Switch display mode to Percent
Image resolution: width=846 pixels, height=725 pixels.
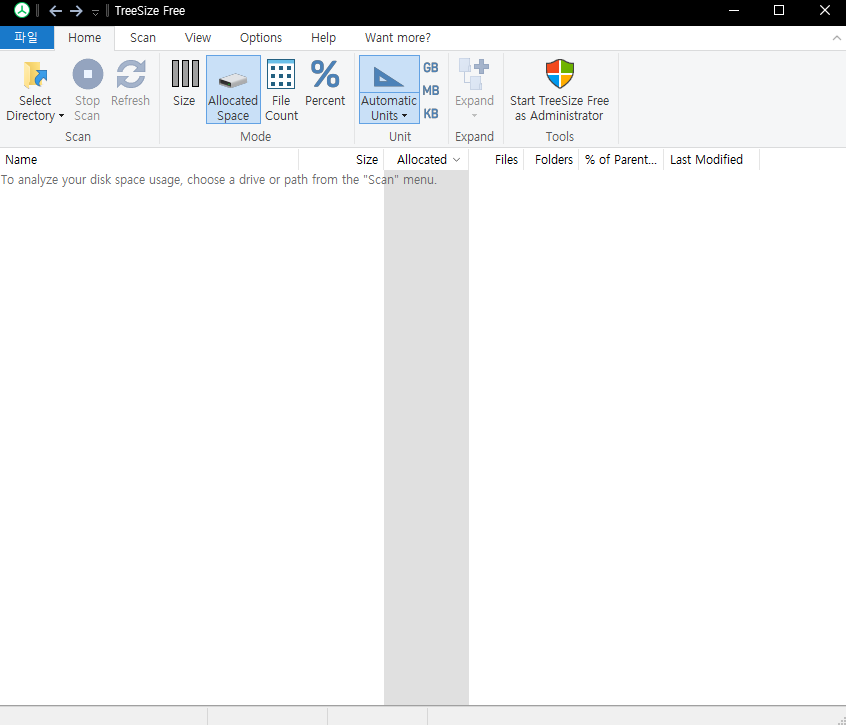coord(325,83)
